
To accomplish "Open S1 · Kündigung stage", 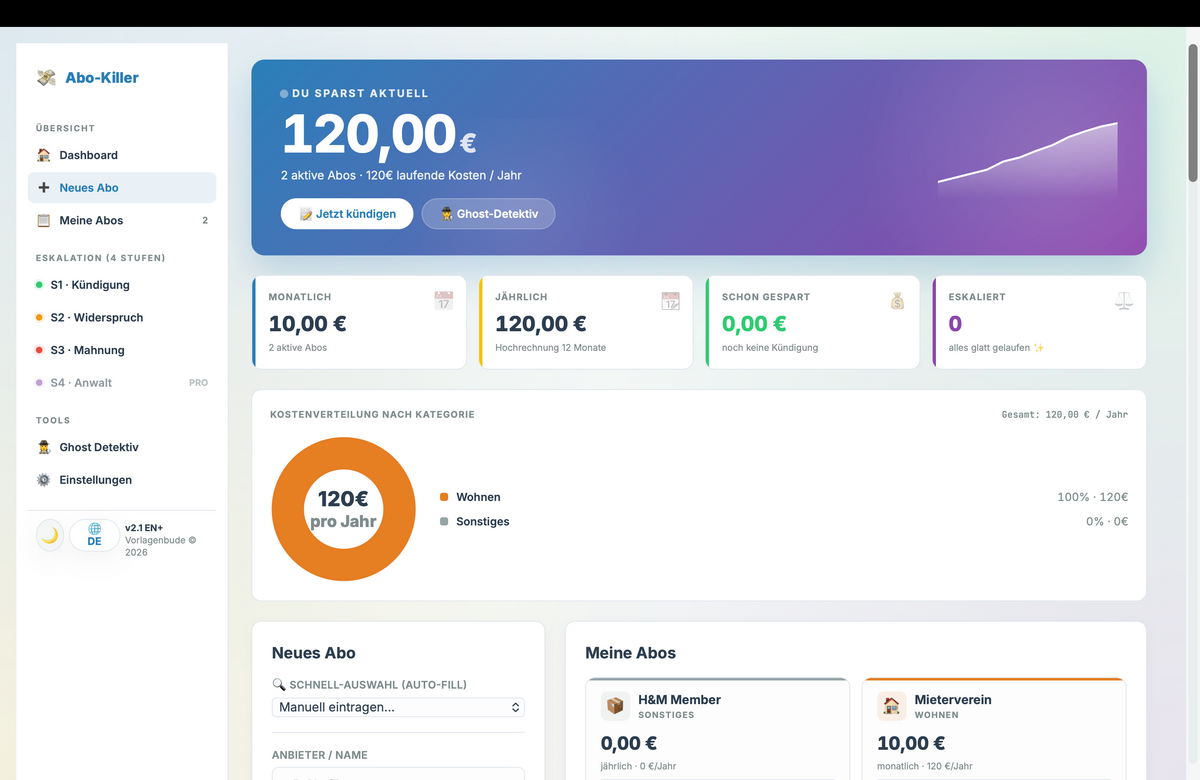I will pyautogui.click(x=122, y=285).
